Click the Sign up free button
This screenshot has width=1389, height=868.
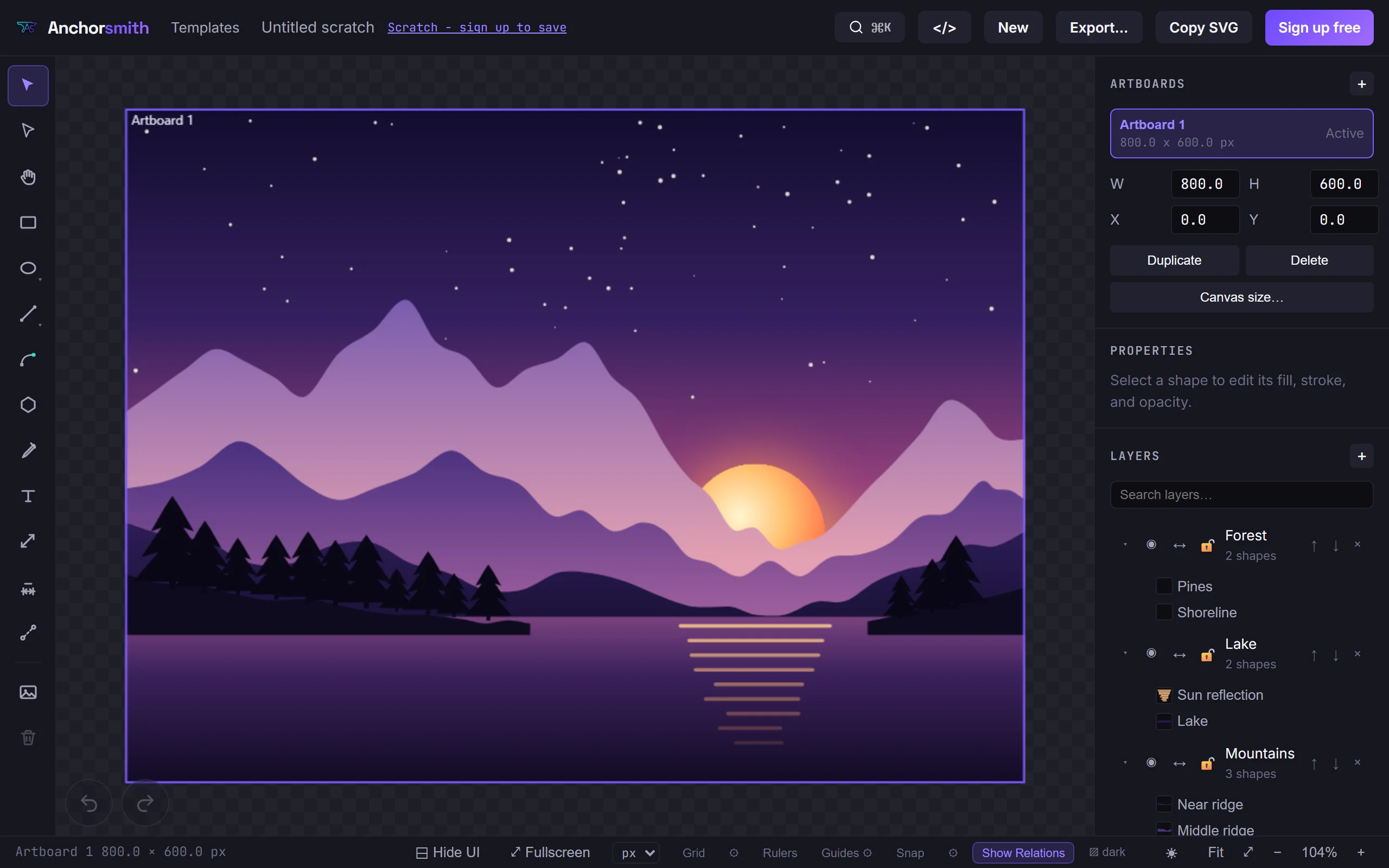(1319, 28)
